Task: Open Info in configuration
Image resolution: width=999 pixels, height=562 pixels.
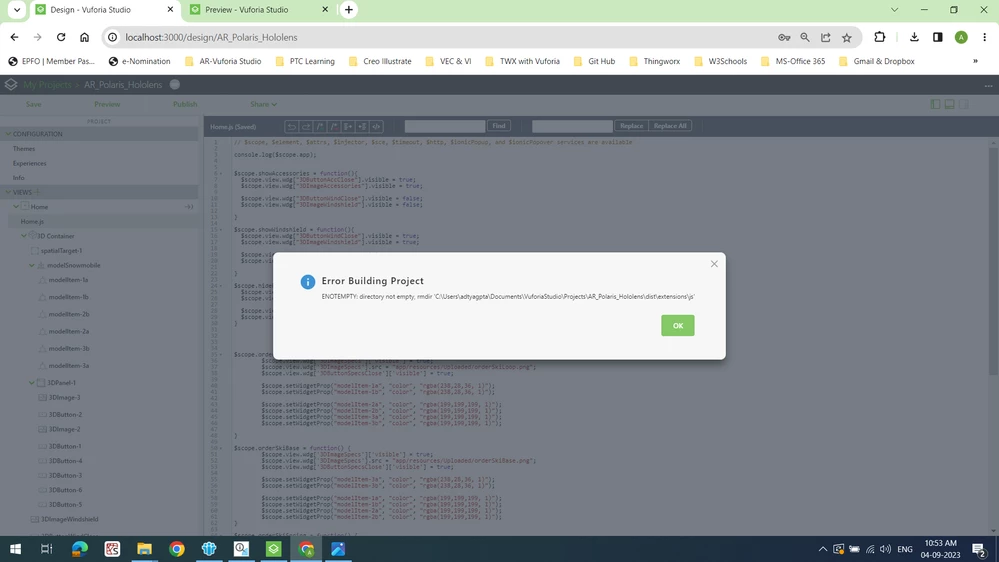Action: click(x=18, y=178)
